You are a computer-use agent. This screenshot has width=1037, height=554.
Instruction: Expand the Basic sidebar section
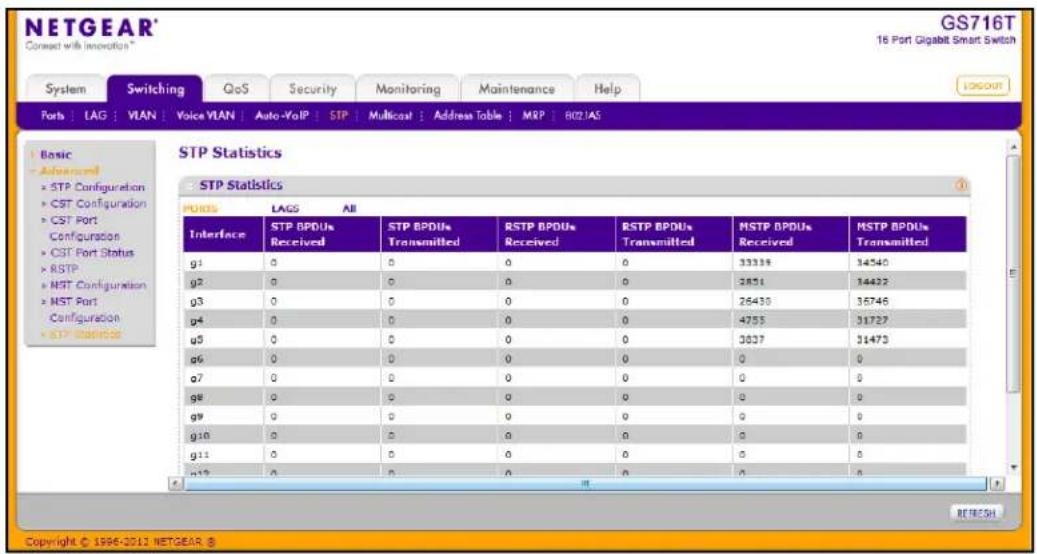56,154
